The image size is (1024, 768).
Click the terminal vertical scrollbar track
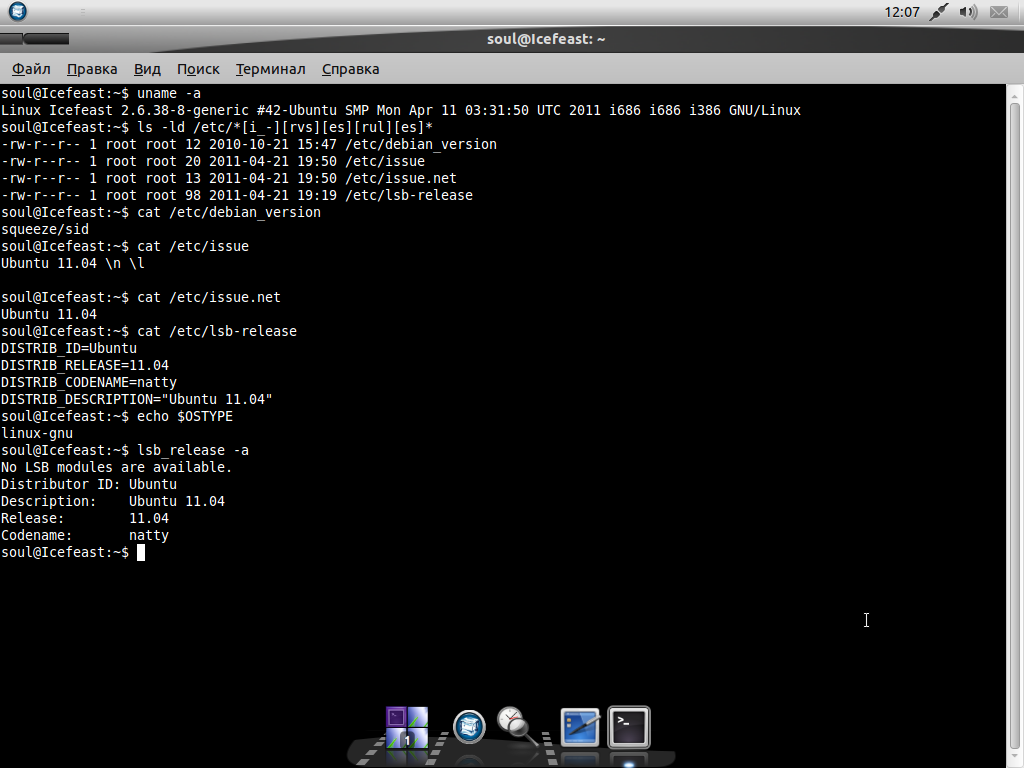(1014, 424)
